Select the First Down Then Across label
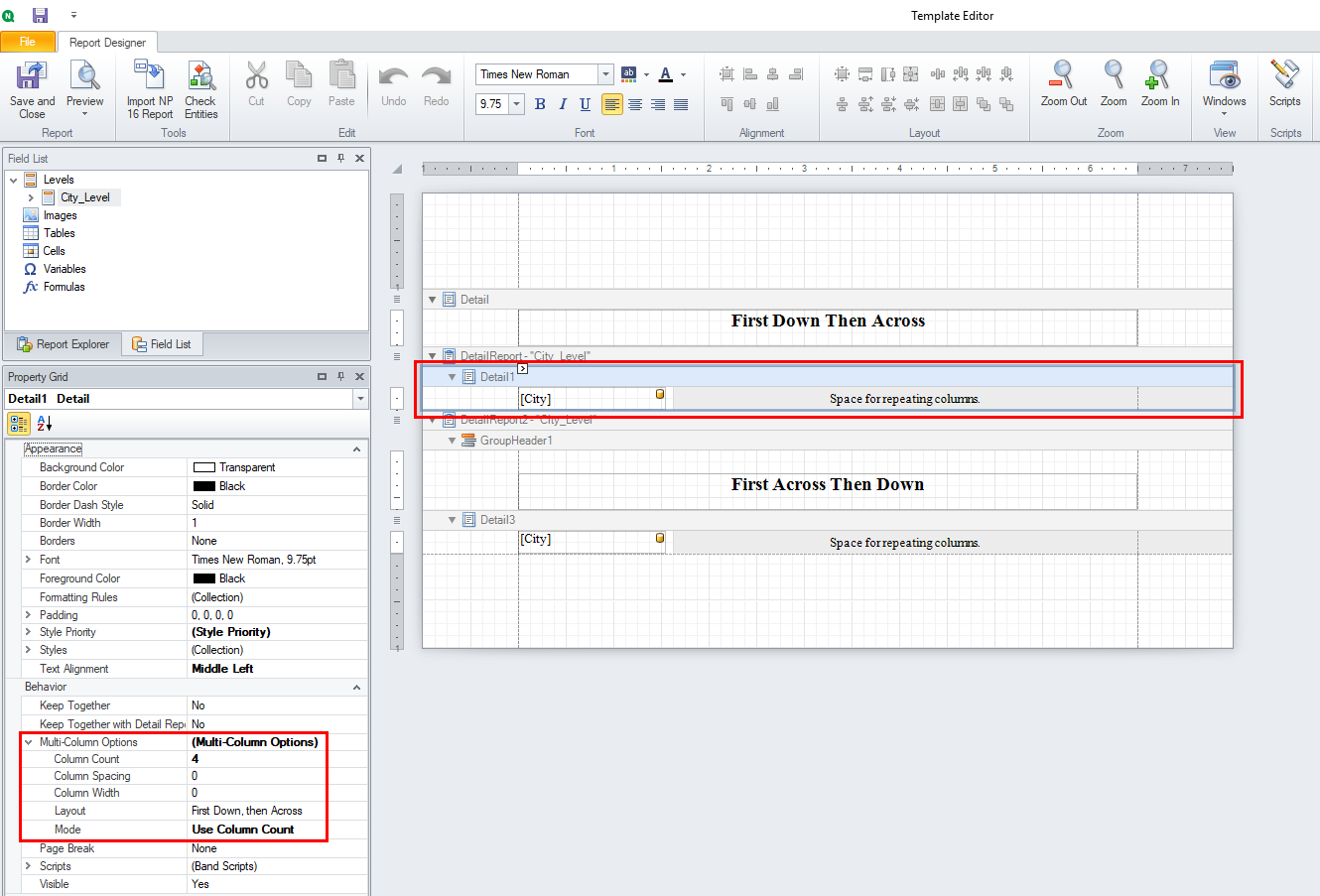 (x=828, y=321)
